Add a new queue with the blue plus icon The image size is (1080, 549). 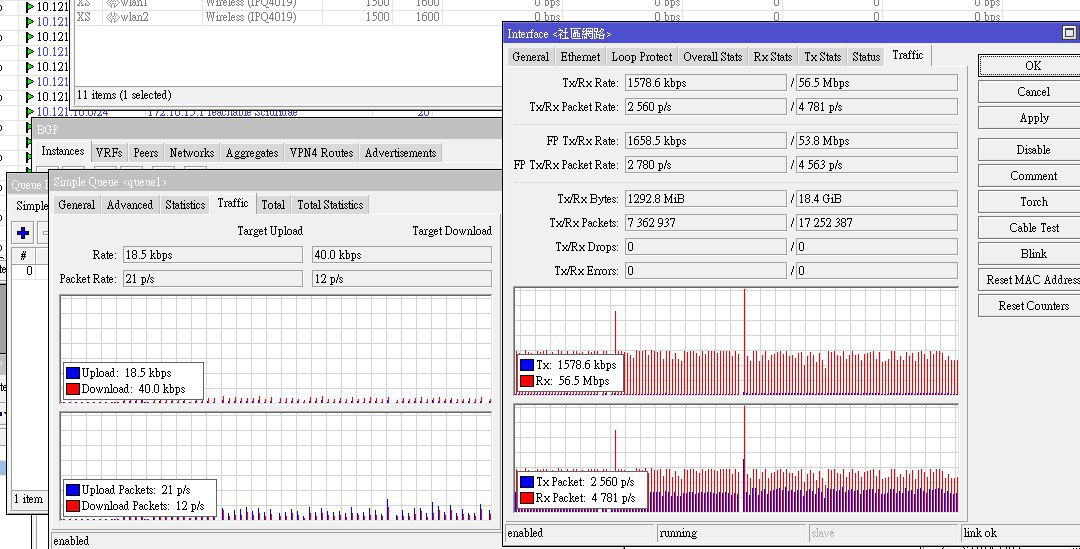pyautogui.click(x=23, y=233)
